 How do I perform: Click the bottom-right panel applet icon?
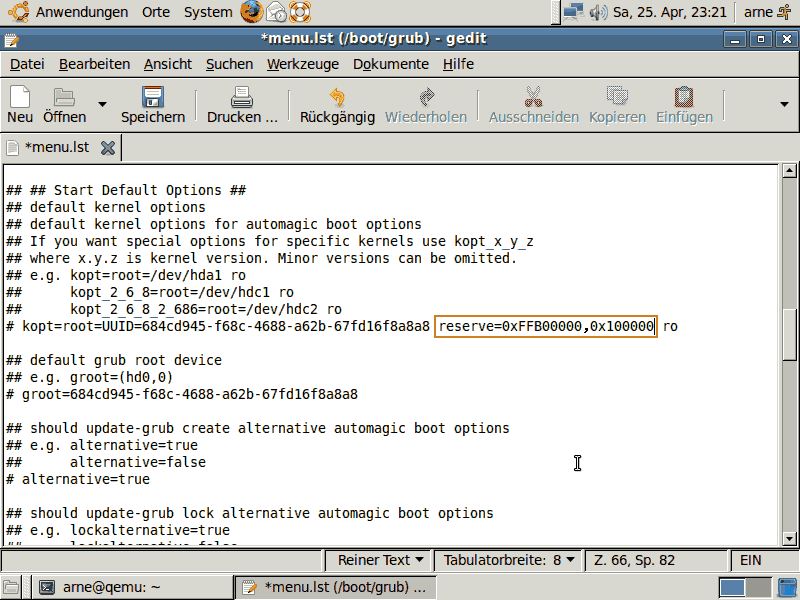coord(787,588)
